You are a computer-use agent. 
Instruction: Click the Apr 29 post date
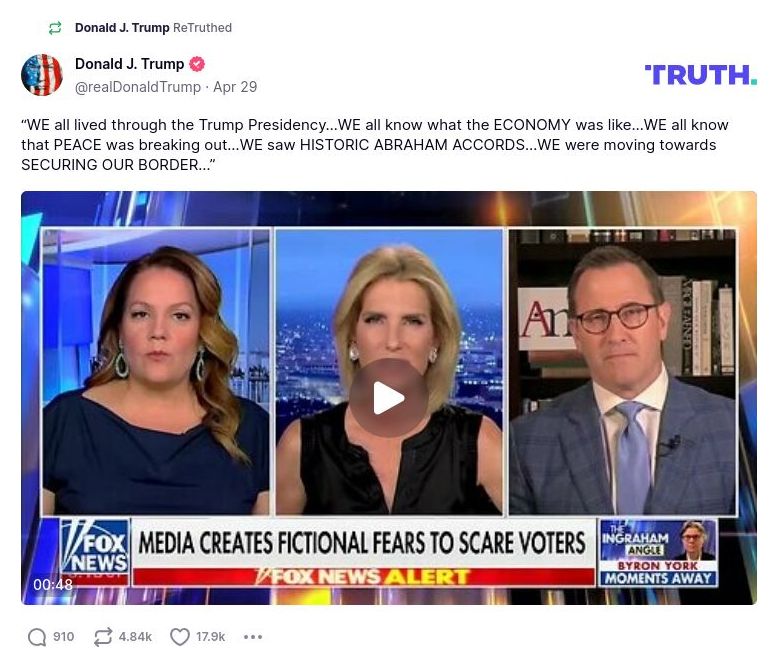pos(235,87)
